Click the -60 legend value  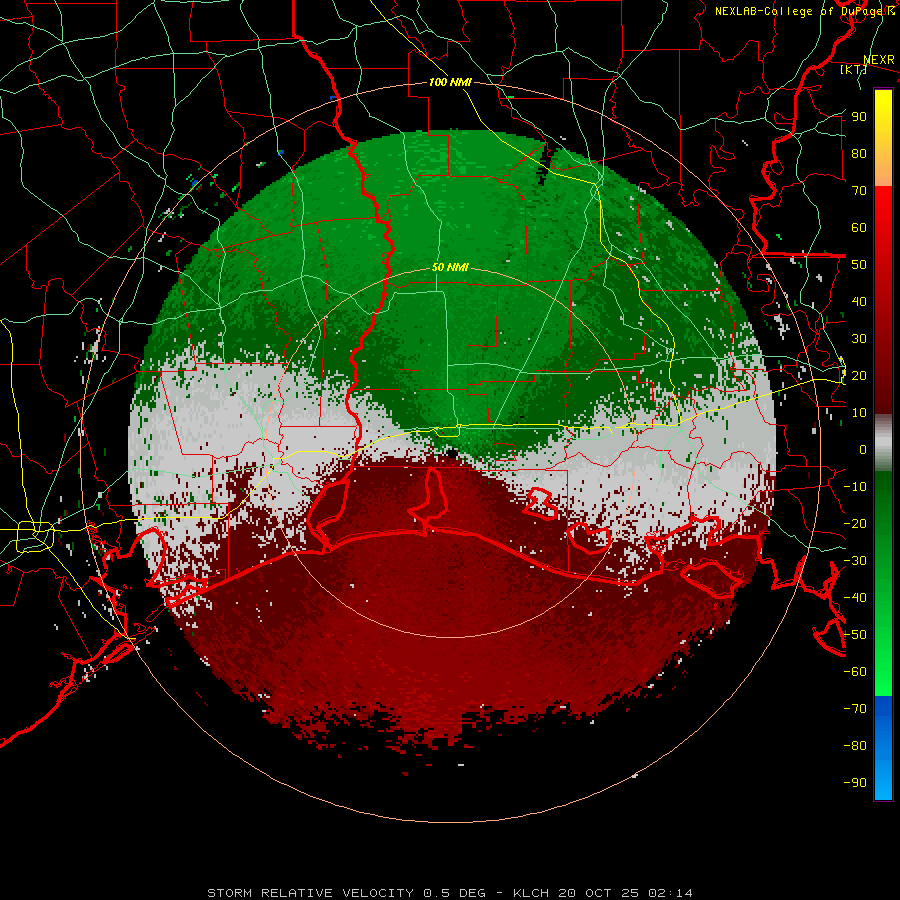pos(855,672)
